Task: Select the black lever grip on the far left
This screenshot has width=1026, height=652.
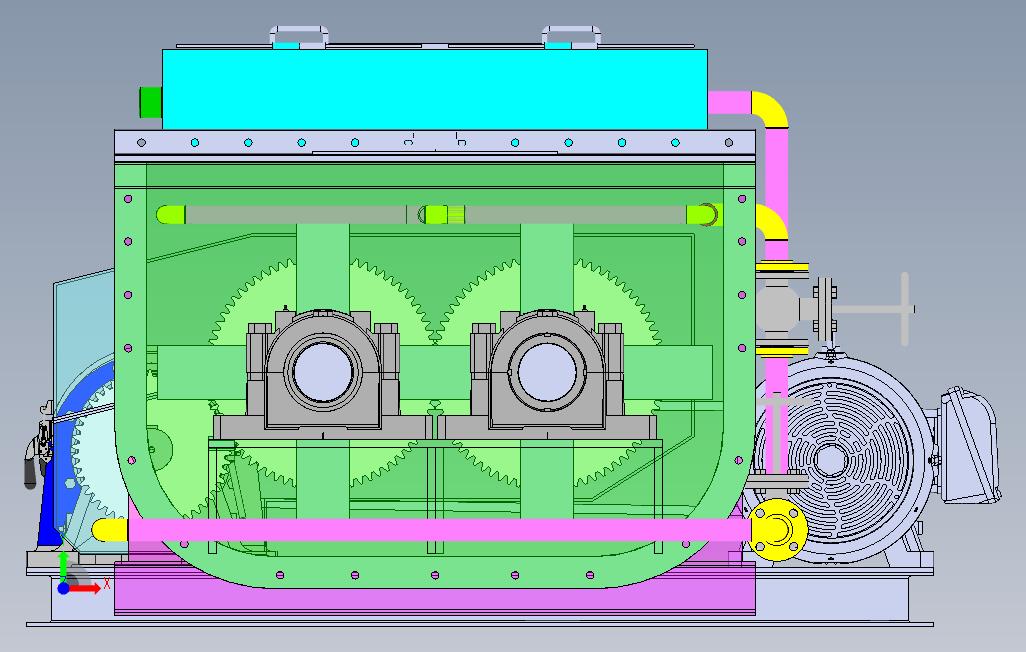Action: pos(30,473)
